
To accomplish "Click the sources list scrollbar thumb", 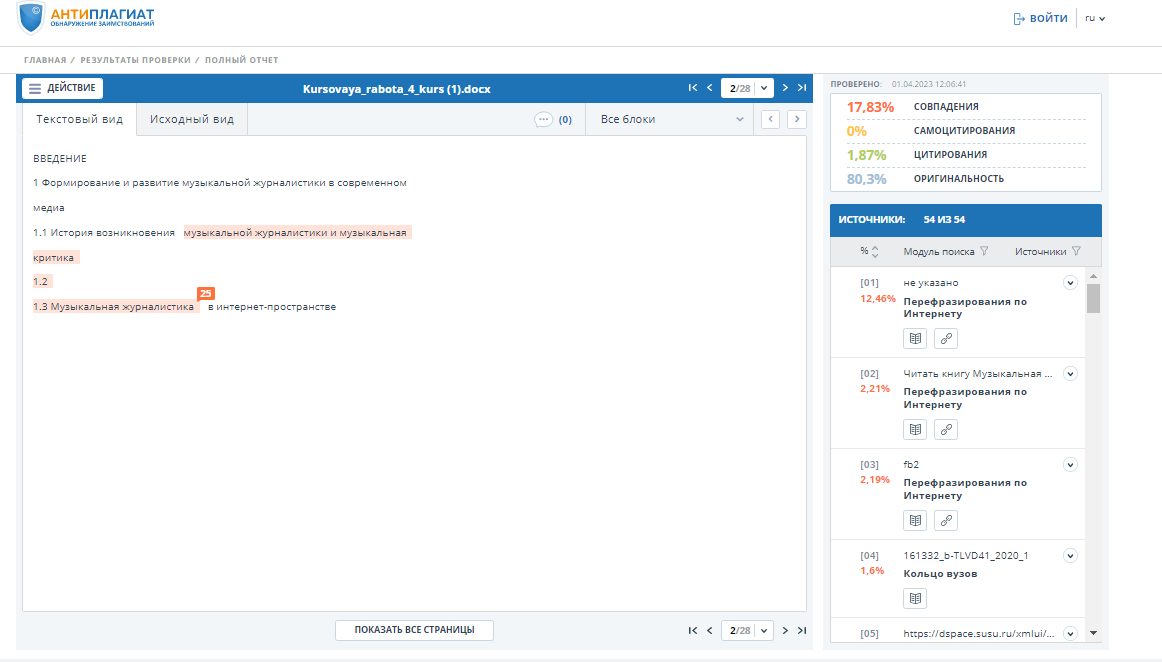I will [1093, 298].
